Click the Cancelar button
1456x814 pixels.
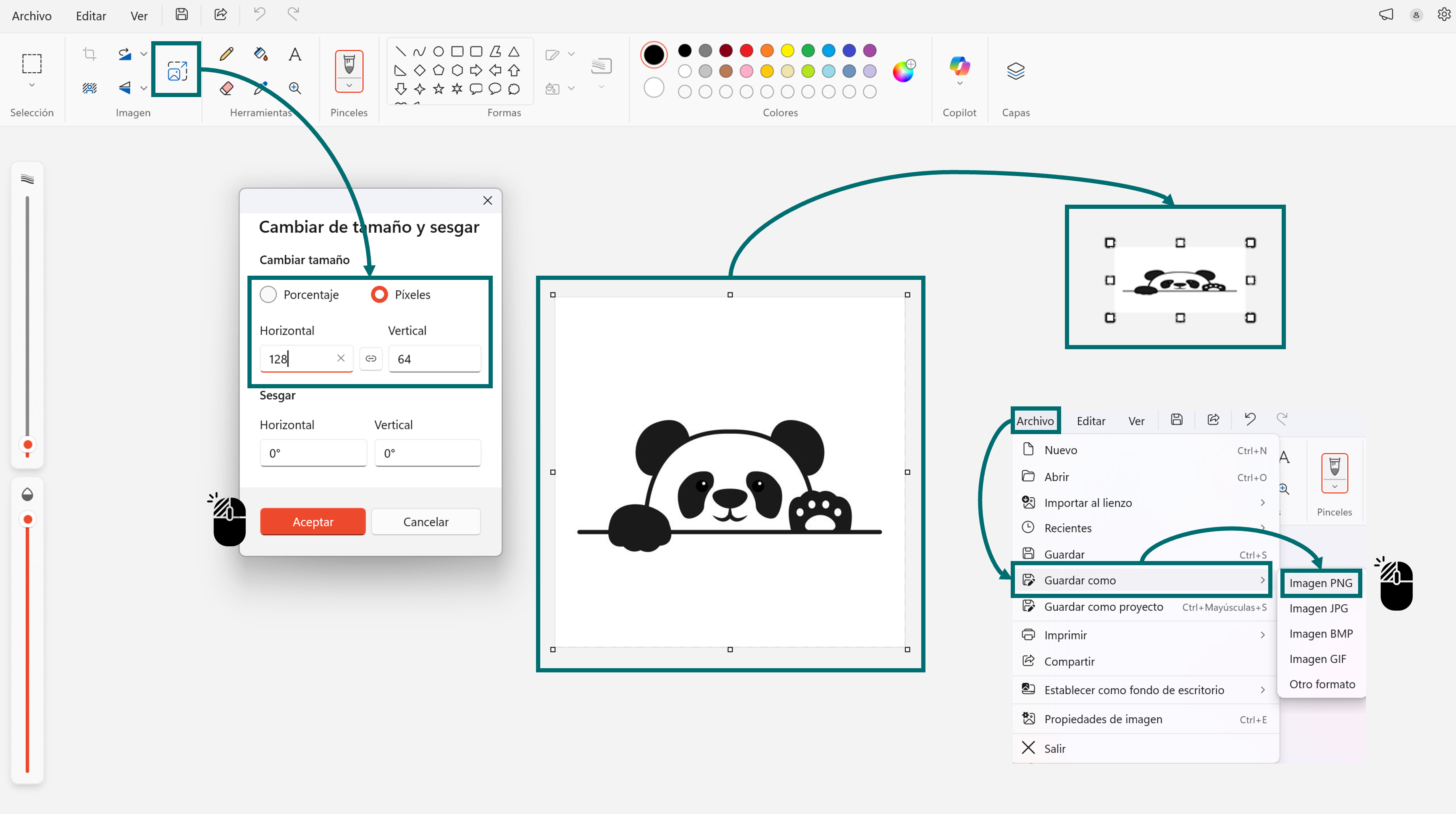pyautogui.click(x=426, y=522)
